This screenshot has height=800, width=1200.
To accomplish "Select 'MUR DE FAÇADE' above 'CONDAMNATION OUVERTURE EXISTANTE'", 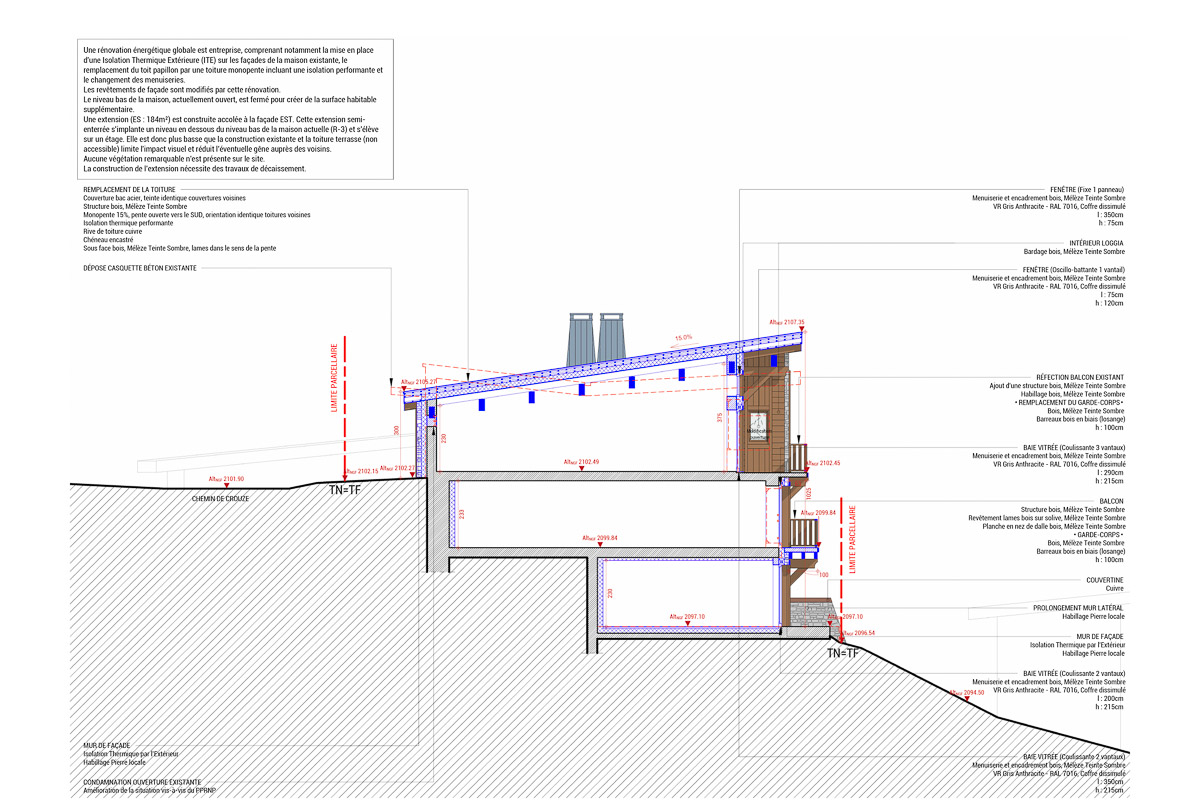I will pyautogui.click(x=107, y=745).
